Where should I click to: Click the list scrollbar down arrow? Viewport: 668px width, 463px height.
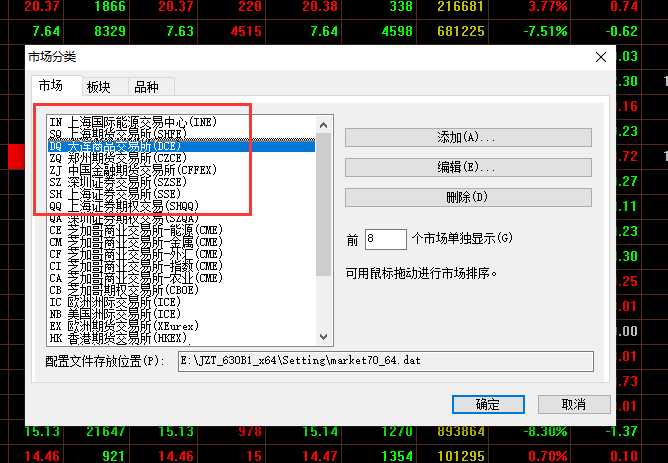tap(323, 337)
